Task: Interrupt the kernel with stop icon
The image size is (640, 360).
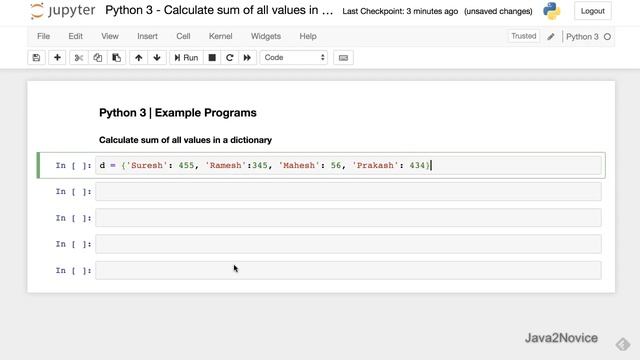Action: (212, 58)
